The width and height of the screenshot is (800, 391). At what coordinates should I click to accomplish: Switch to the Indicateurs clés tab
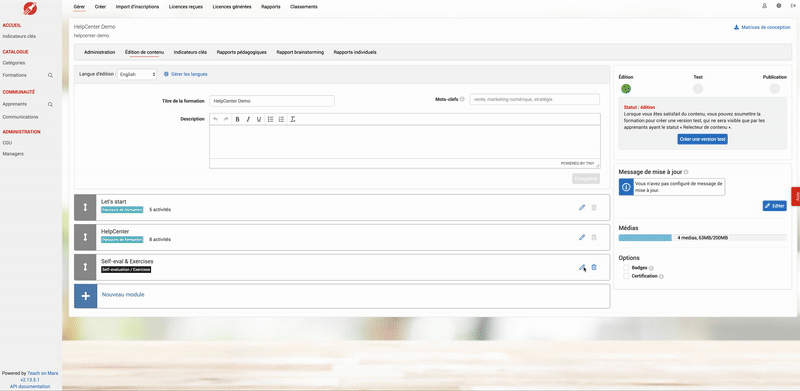click(190, 52)
